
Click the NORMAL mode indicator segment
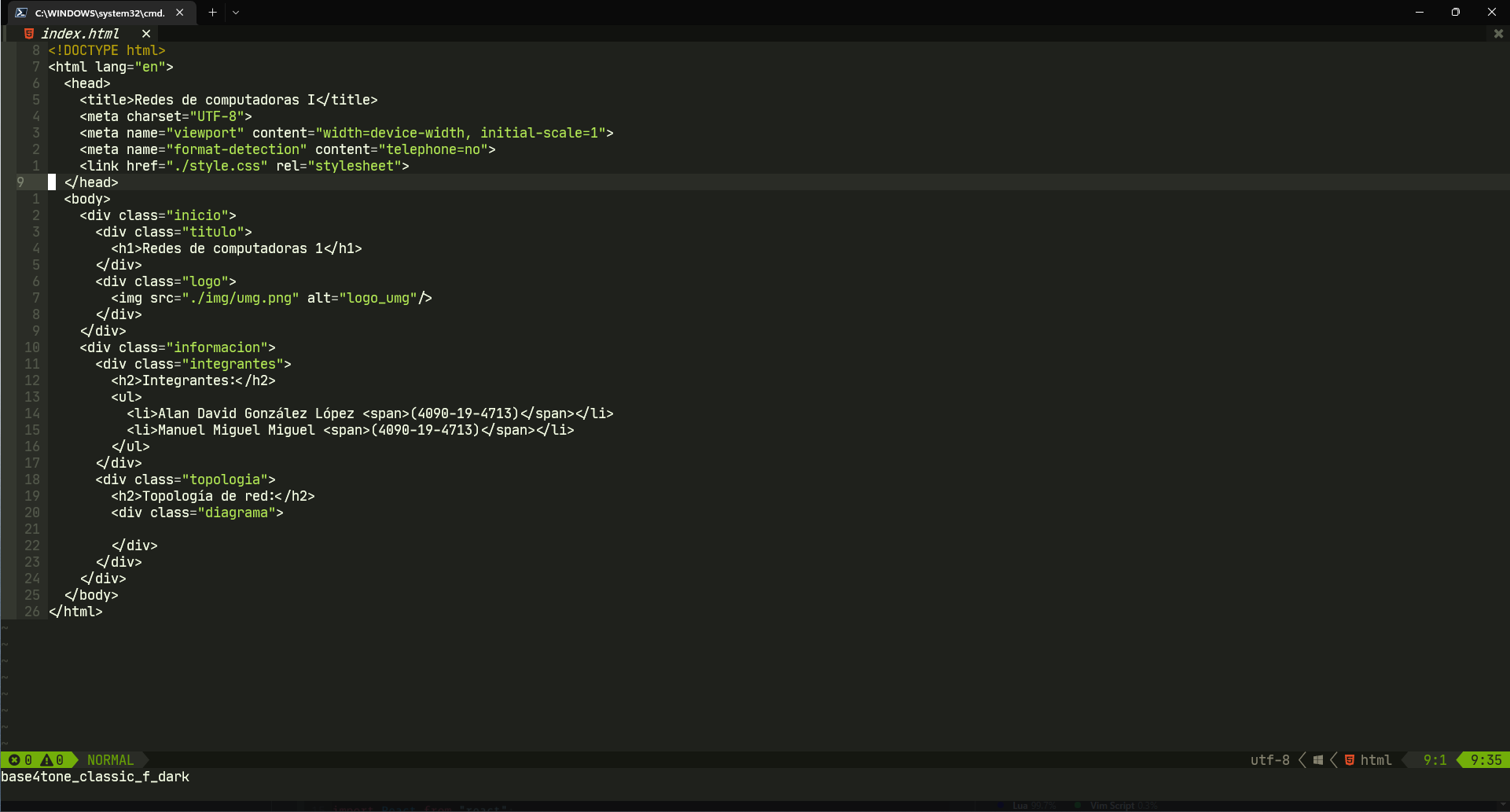[x=110, y=760]
